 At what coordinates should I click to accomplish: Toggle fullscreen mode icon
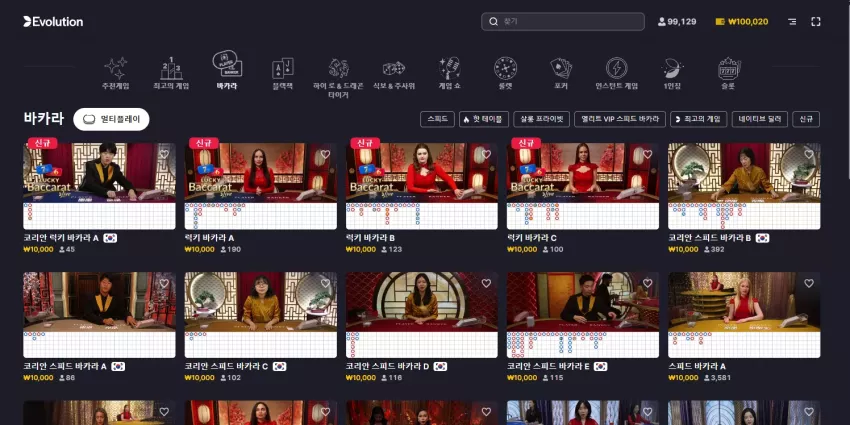(x=816, y=22)
